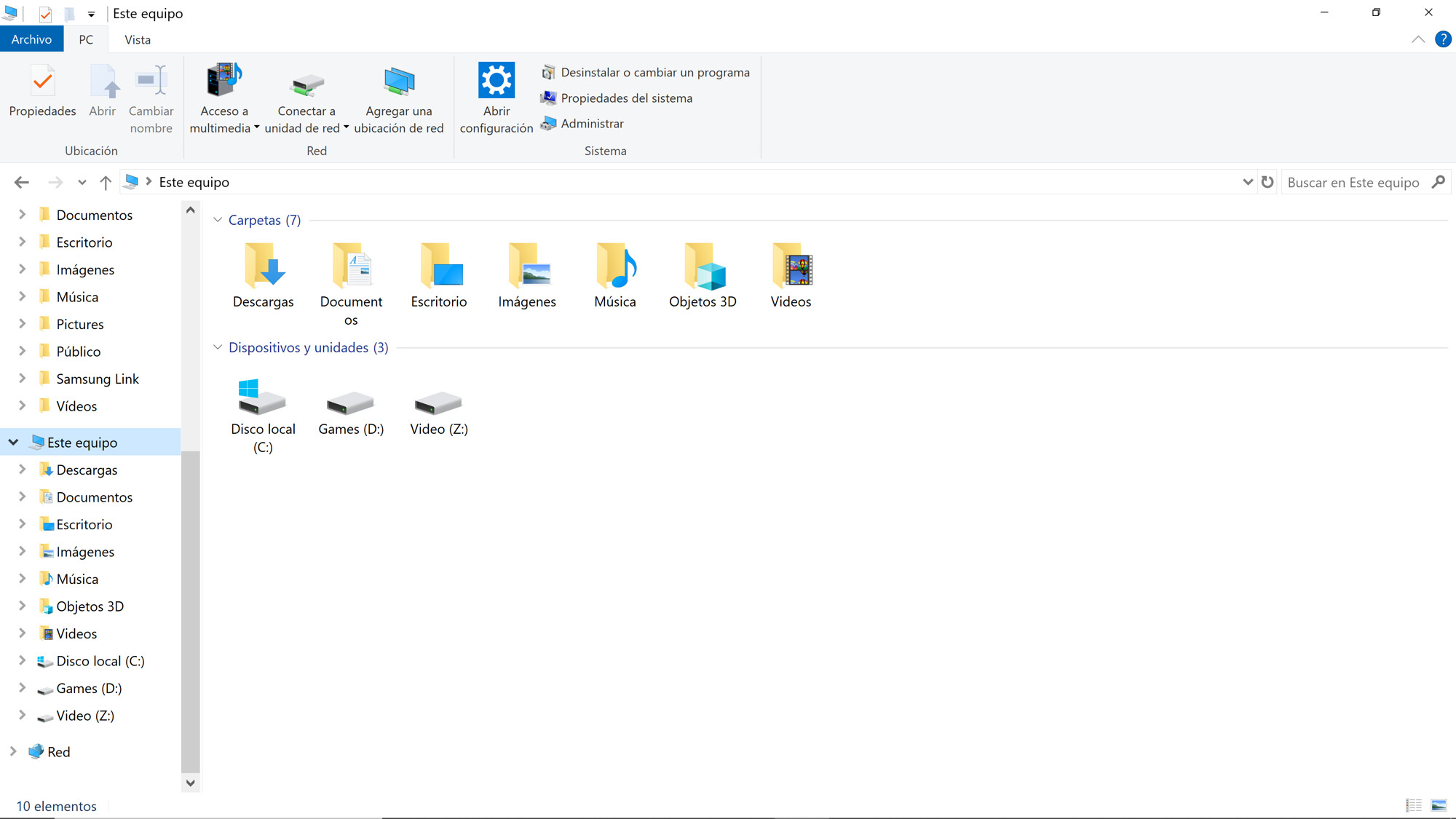Viewport: 1456px width, 819px height.
Task: Select the Música folder icon in Carpetas
Action: (615, 266)
